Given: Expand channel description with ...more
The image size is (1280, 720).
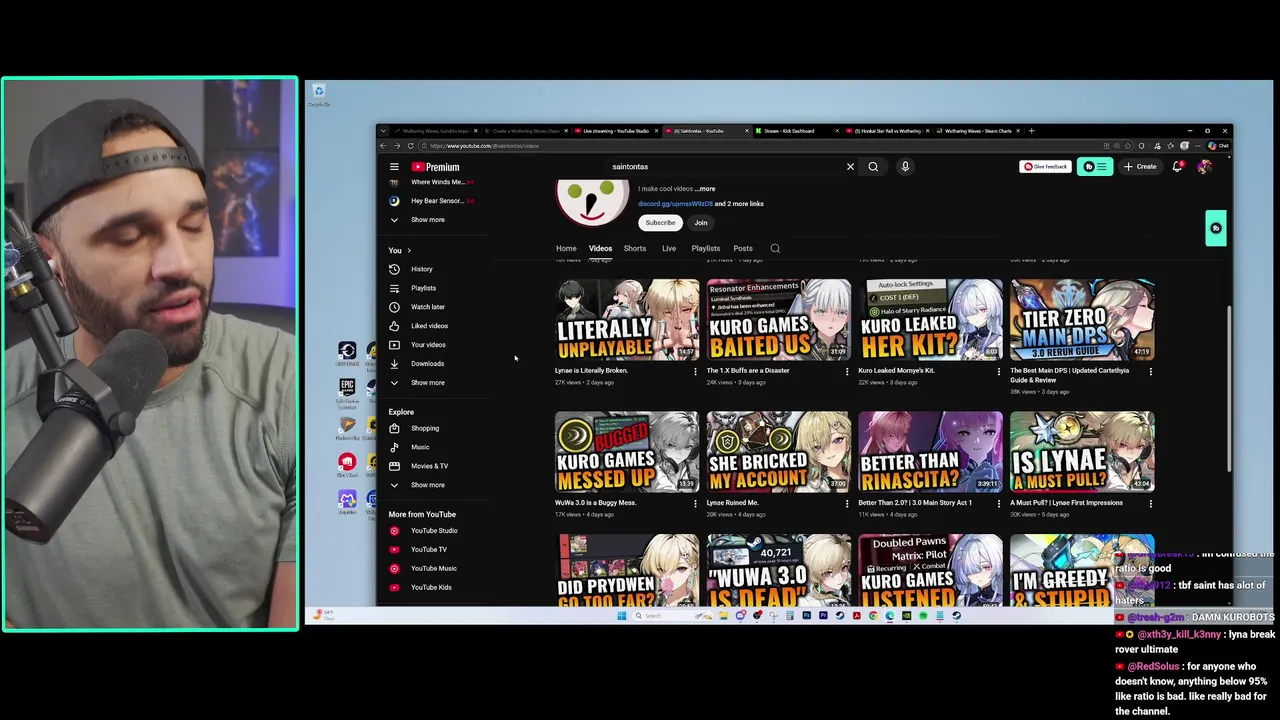Looking at the screenshot, I should (706, 189).
